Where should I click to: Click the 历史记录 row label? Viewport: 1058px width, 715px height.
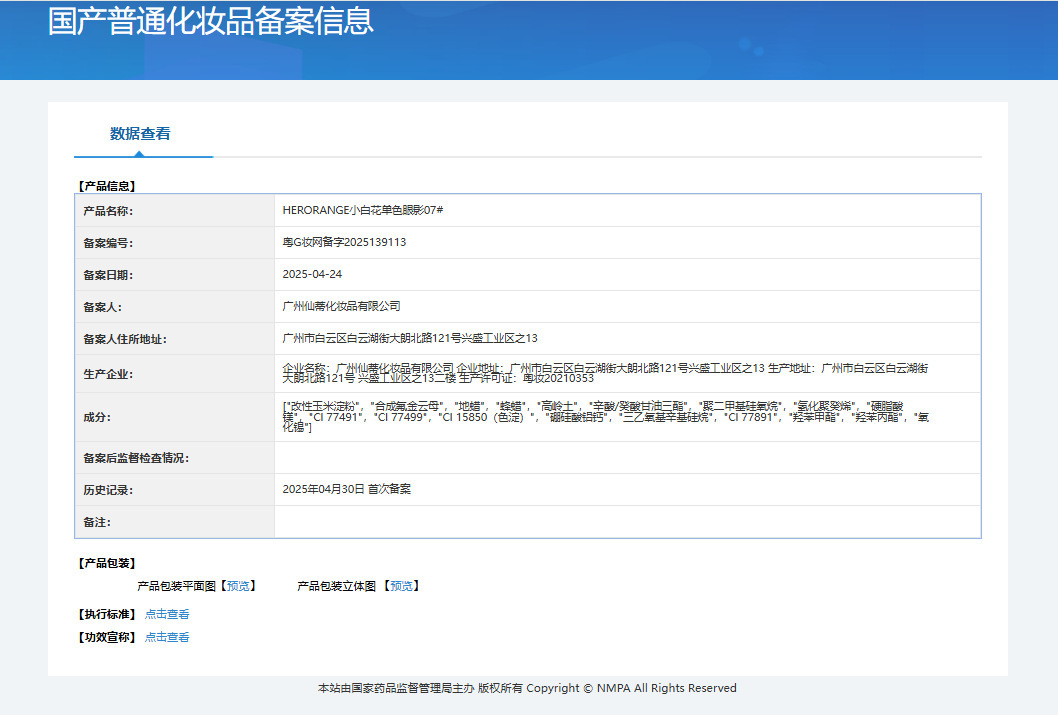[108, 490]
